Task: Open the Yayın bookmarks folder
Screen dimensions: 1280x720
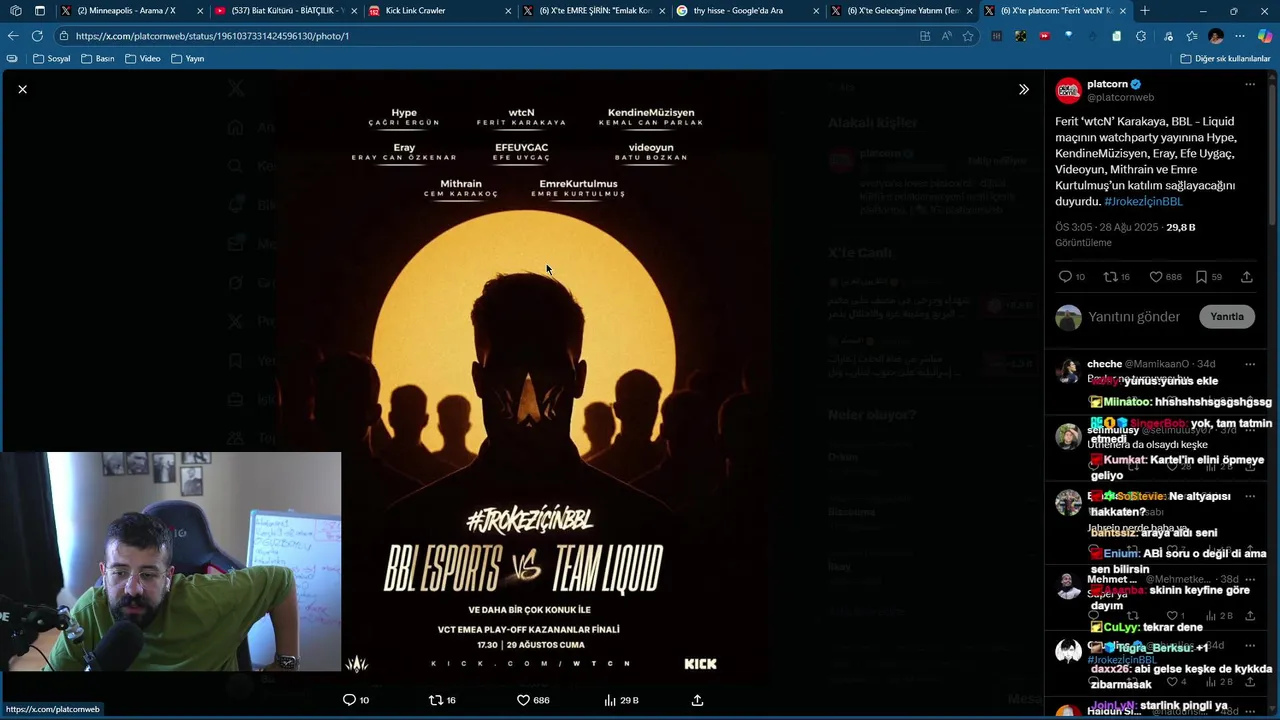Action: coord(188,59)
